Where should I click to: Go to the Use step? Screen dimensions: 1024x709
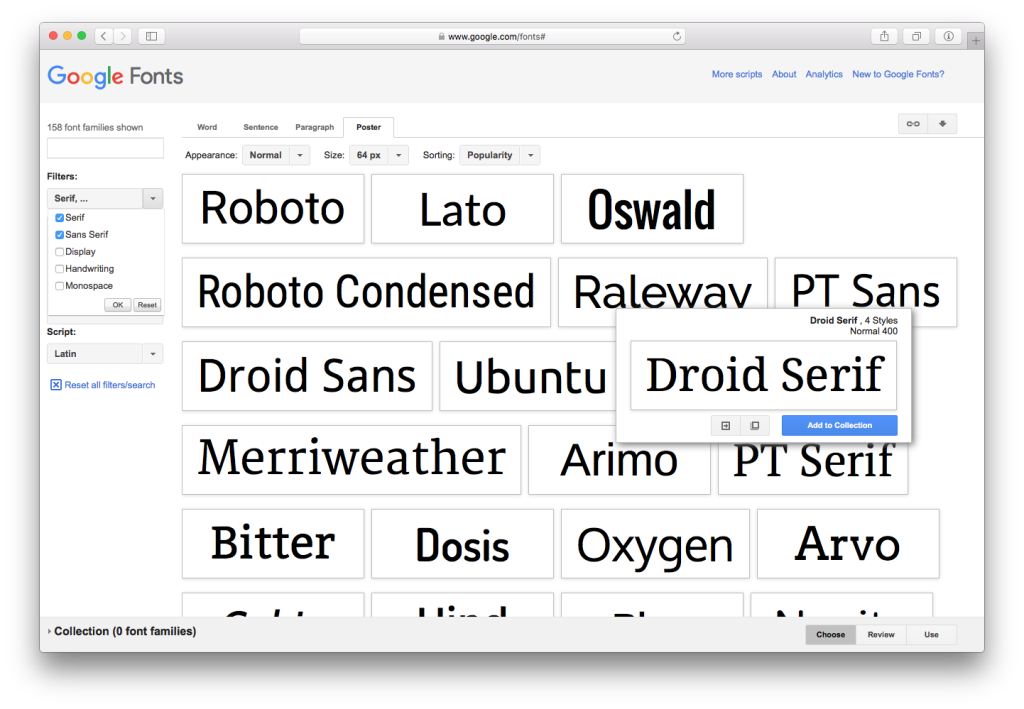(x=931, y=635)
